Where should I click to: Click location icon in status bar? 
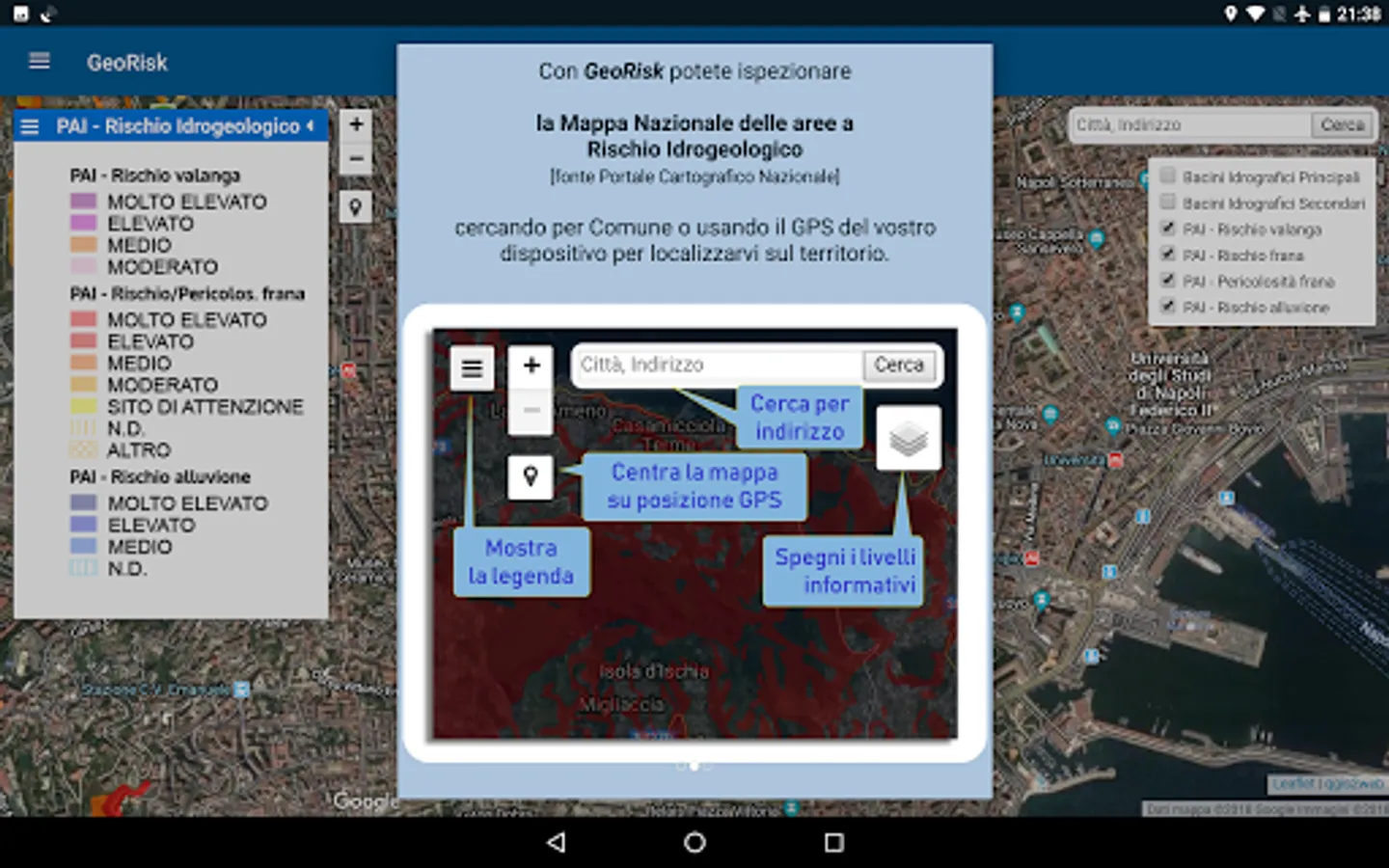(x=1230, y=14)
